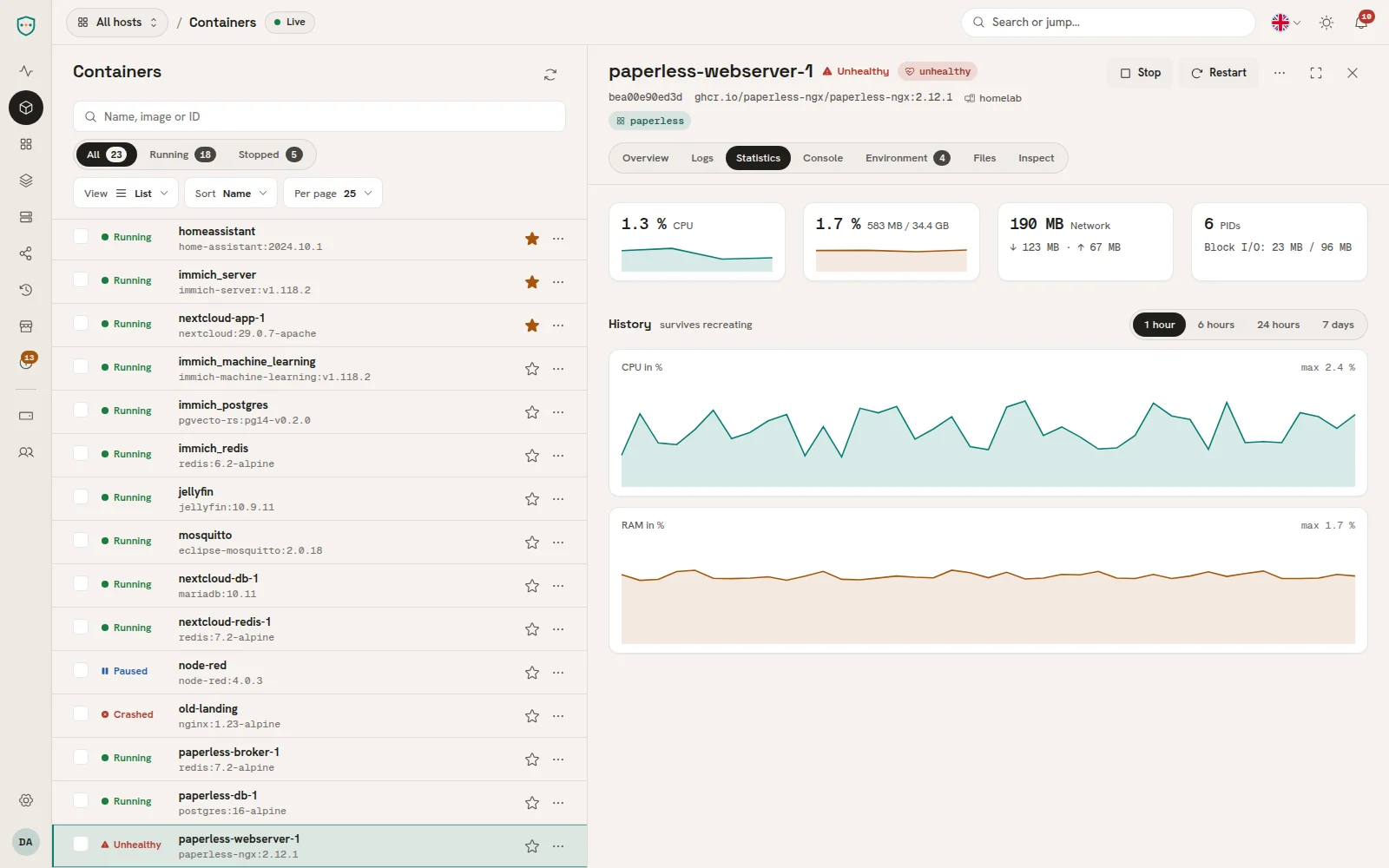
Task: Expand the Sort Name dropdown
Action: pos(231,193)
